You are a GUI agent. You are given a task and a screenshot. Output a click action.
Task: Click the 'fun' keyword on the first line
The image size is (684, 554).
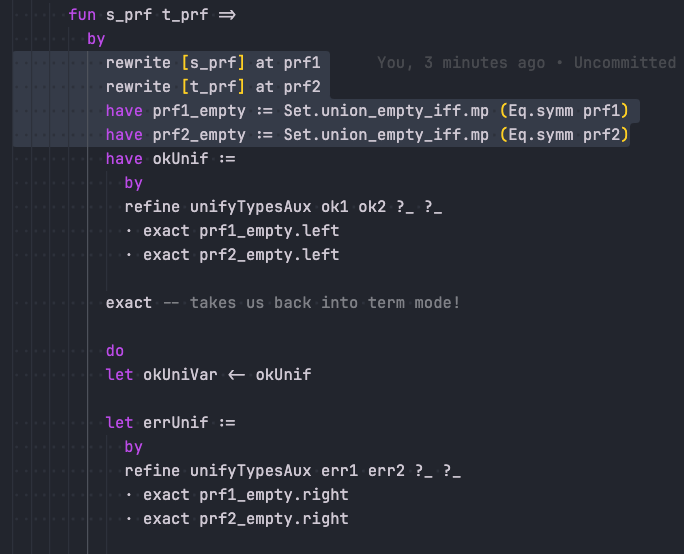(82, 15)
